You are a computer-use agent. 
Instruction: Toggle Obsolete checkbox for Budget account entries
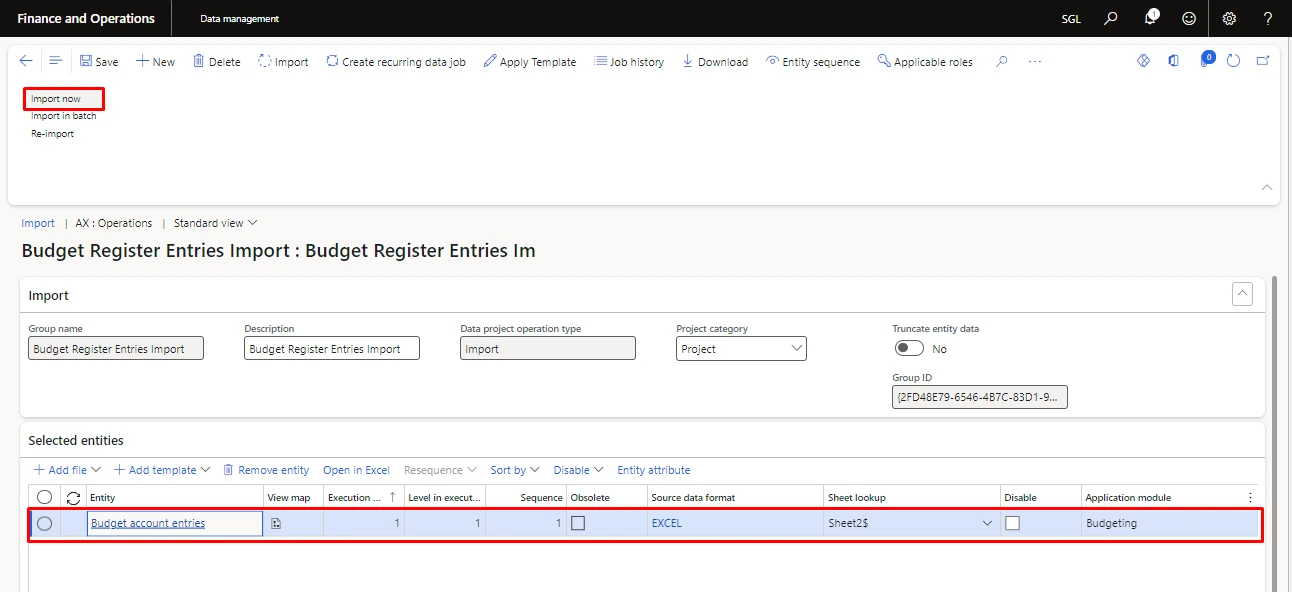click(578, 523)
